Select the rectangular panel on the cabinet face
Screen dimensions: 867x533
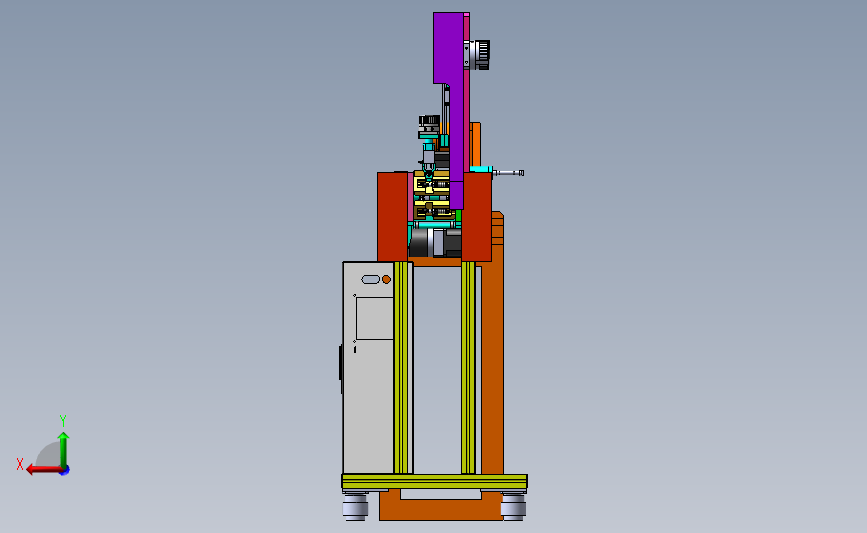374,318
